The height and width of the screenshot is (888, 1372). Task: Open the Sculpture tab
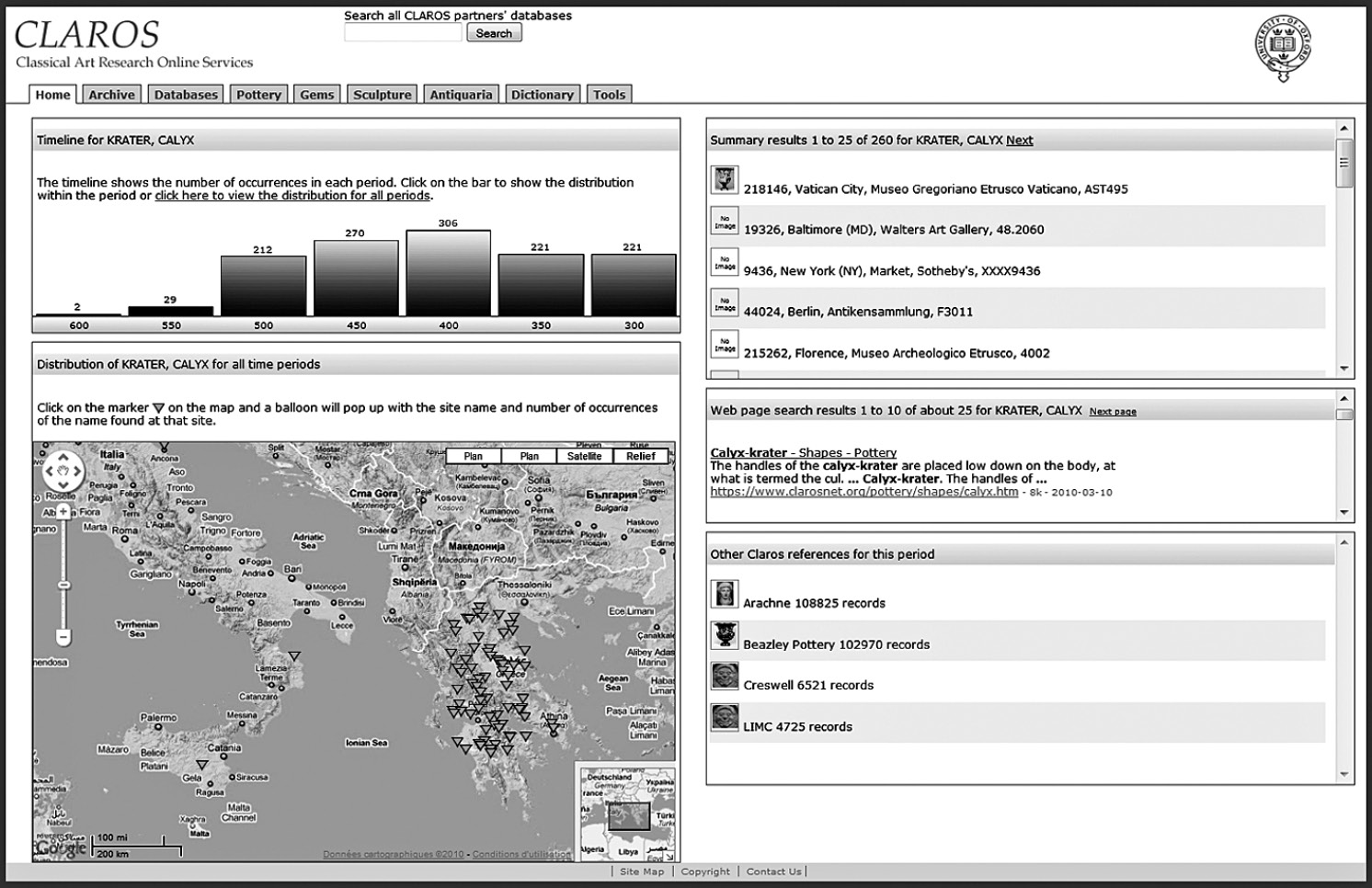click(x=383, y=95)
